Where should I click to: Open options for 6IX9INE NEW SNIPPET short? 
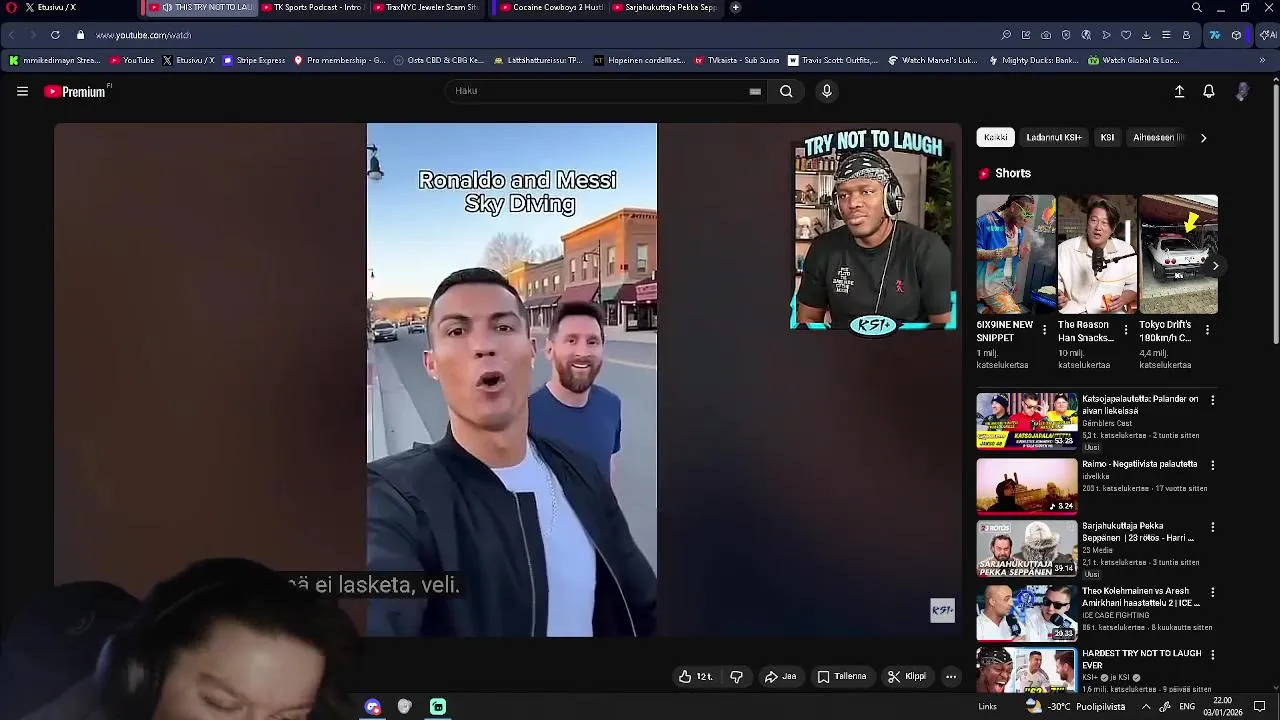[1045, 330]
